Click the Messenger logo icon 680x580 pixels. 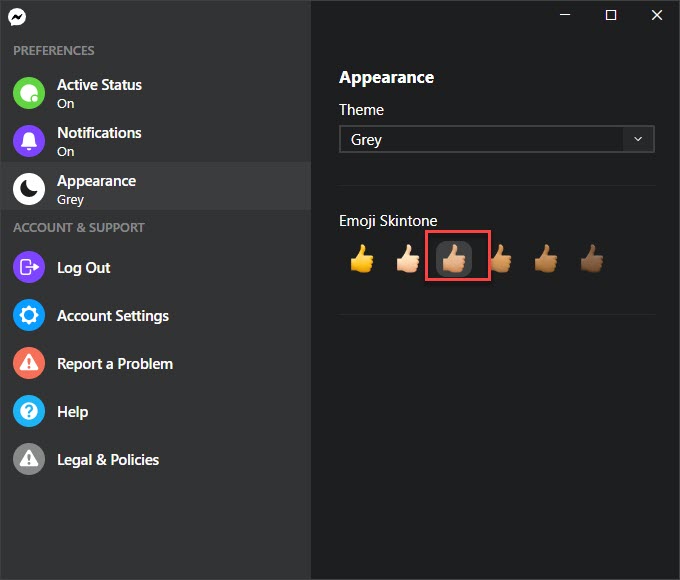point(17,17)
